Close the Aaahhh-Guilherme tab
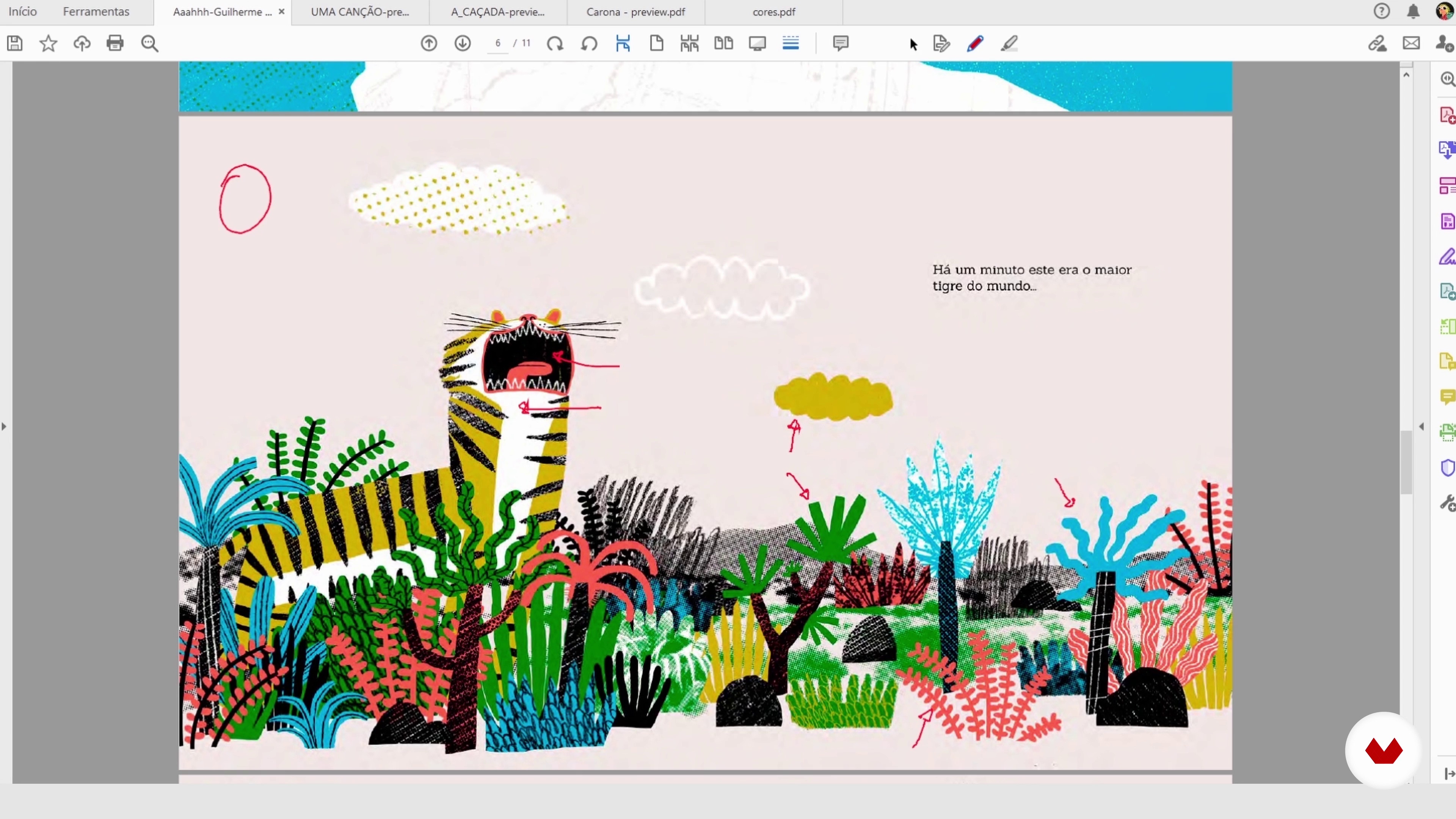 [281, 11]
